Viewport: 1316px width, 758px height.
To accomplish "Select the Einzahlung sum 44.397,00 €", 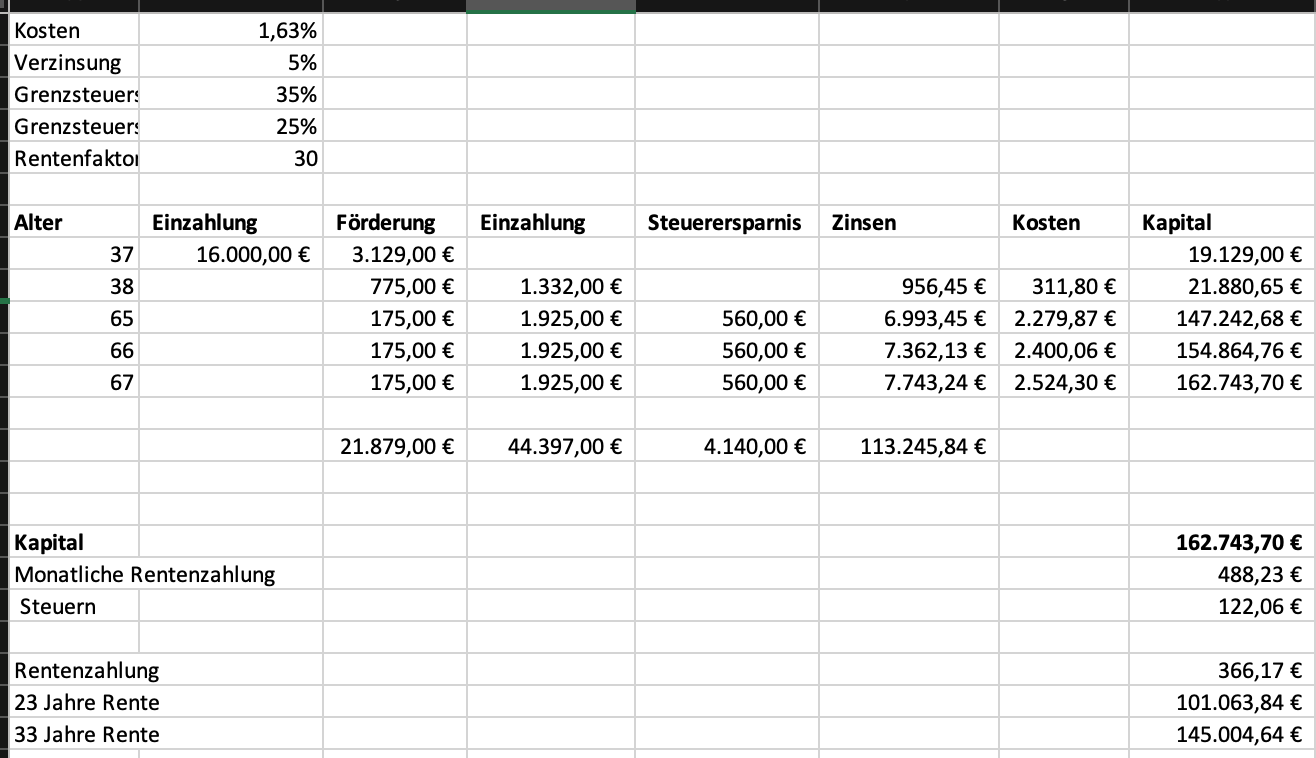I will click(x=551, y=447).
